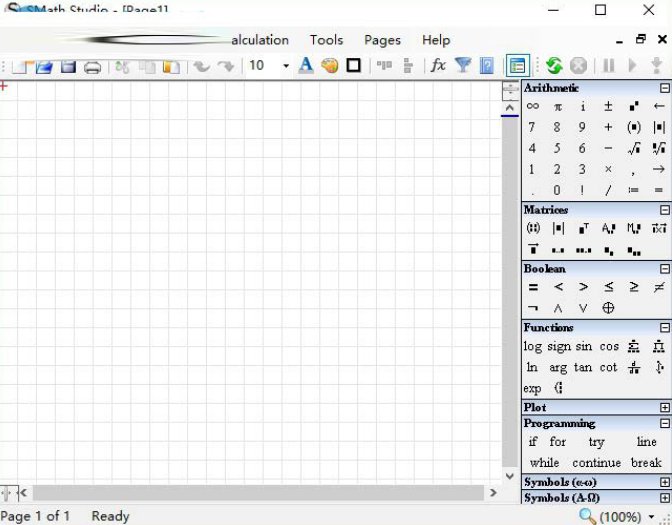This screenshot has height=525, width=672.
Task: Collapse the Arithmetic panel
Action: point(665,88)
